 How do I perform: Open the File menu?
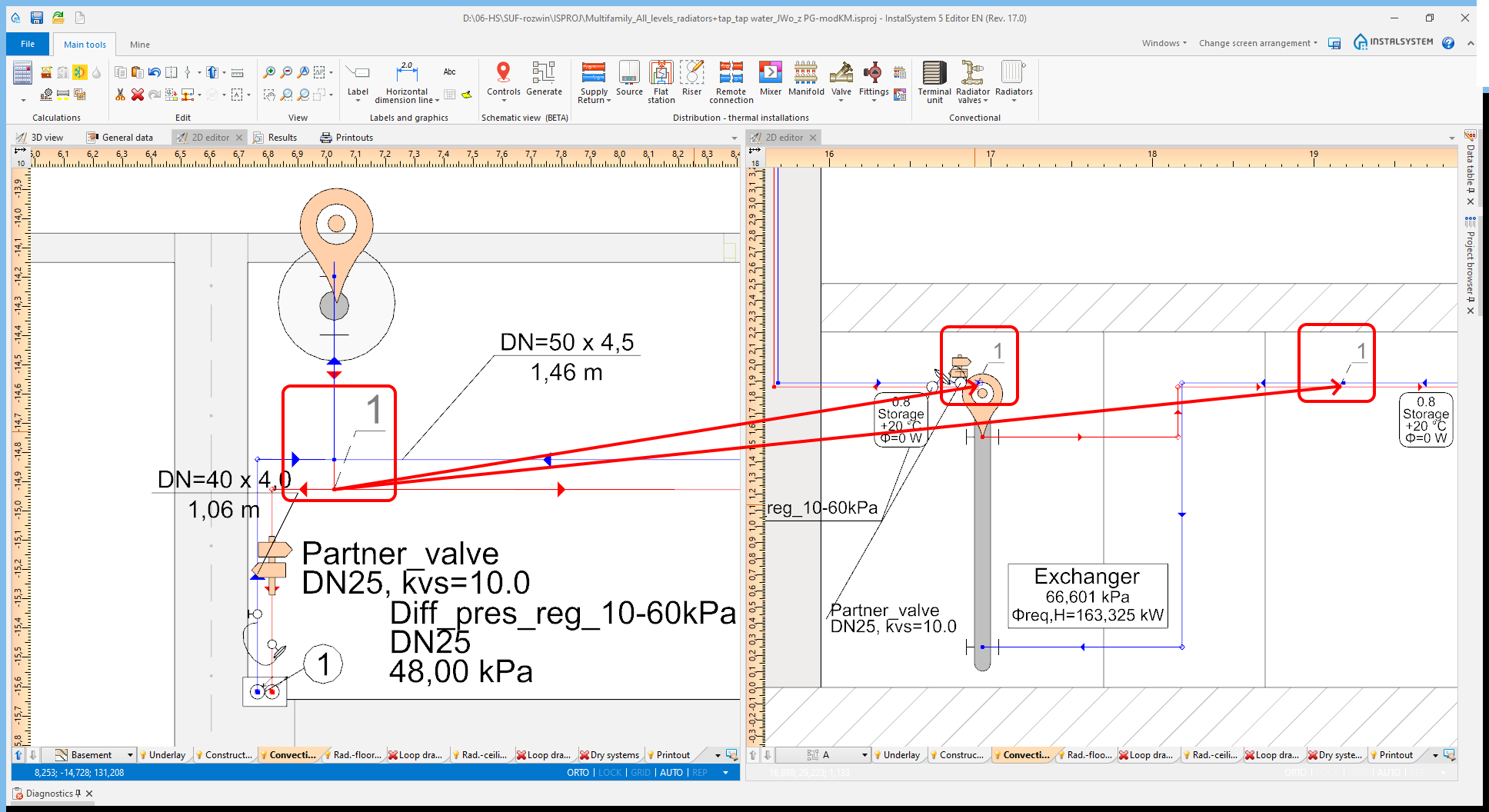point(28,44)
